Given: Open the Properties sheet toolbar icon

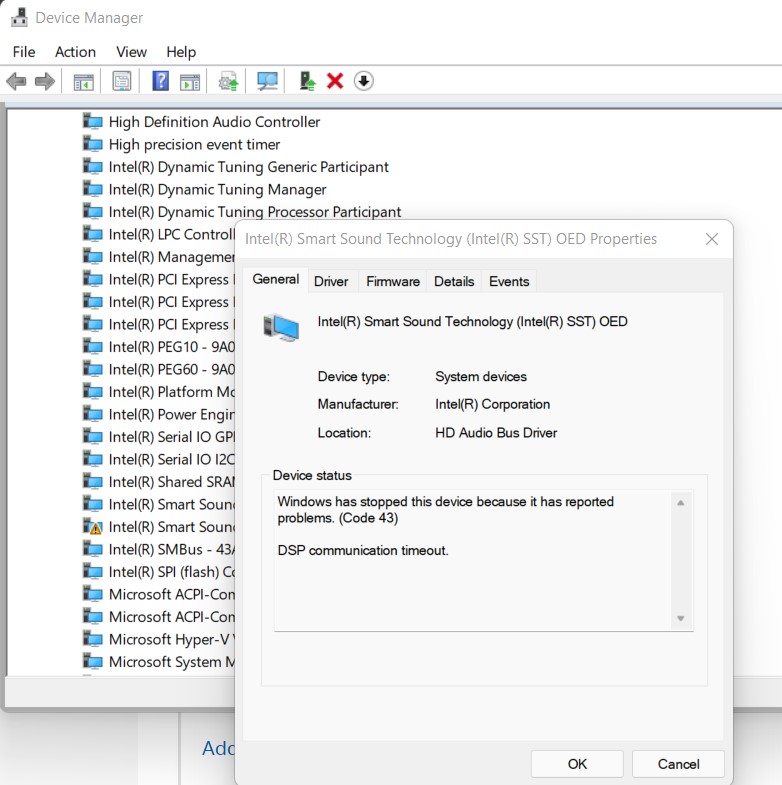Looking at the screenshot, I should pyautogui.click(x=122, y=81).
